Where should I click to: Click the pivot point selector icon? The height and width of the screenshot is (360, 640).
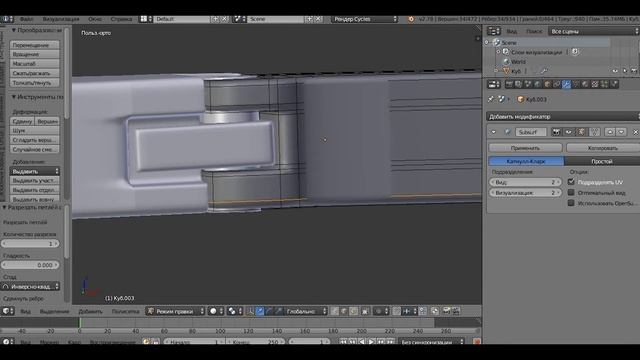231,311
